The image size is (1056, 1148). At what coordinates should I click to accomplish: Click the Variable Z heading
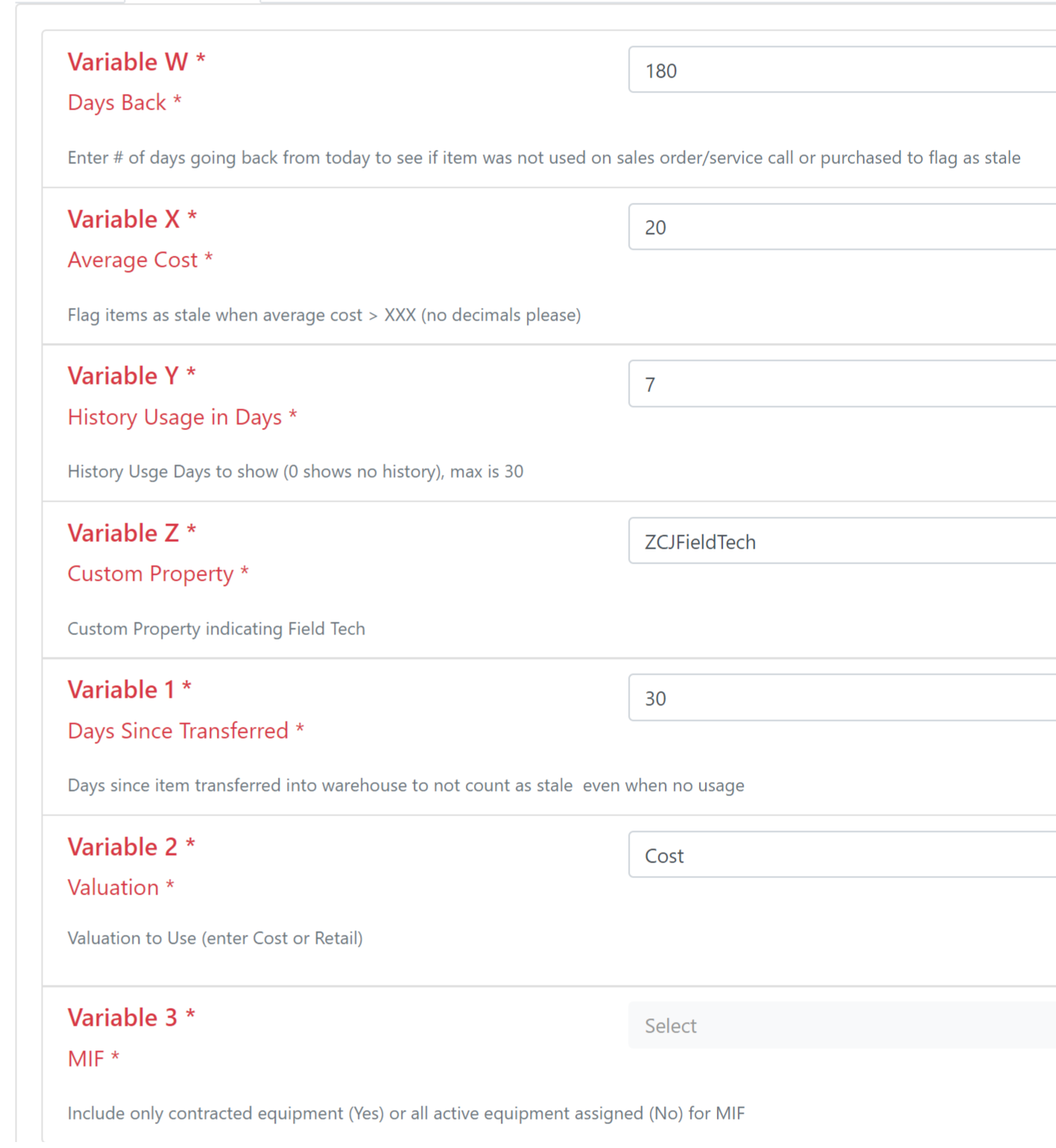click(x=132, y=533)
